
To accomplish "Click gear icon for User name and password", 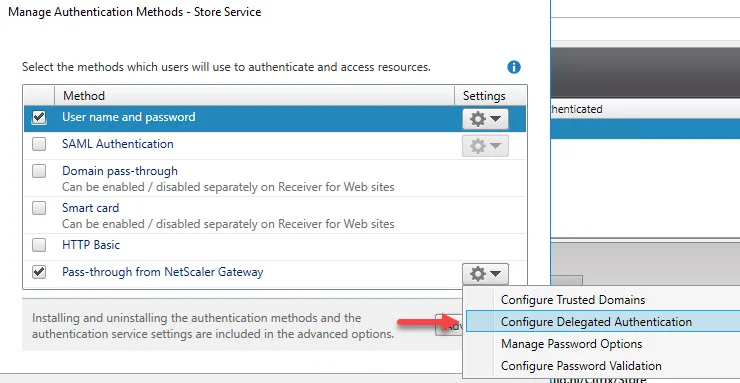I will [478, 119].
